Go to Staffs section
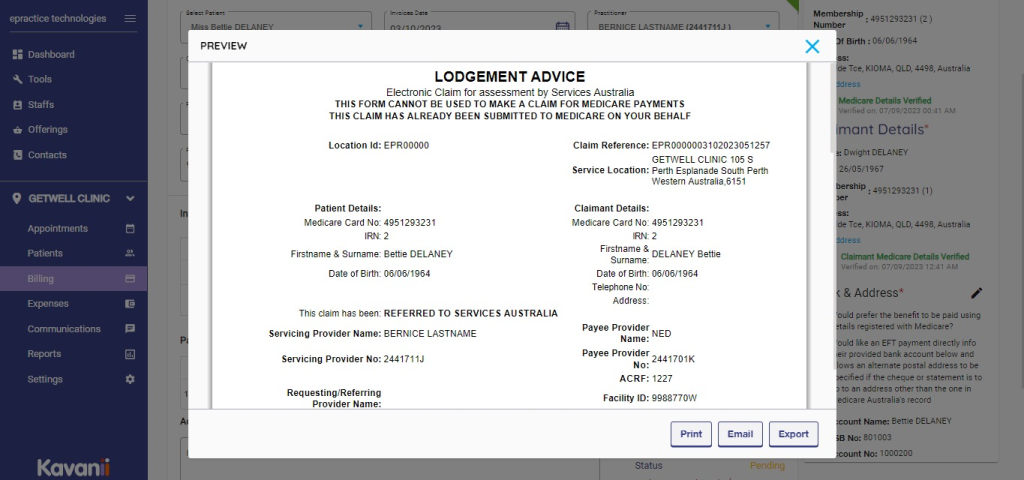Image resolution: width=1024 pixels, height=480 pixels. click(x=41, y=105)
